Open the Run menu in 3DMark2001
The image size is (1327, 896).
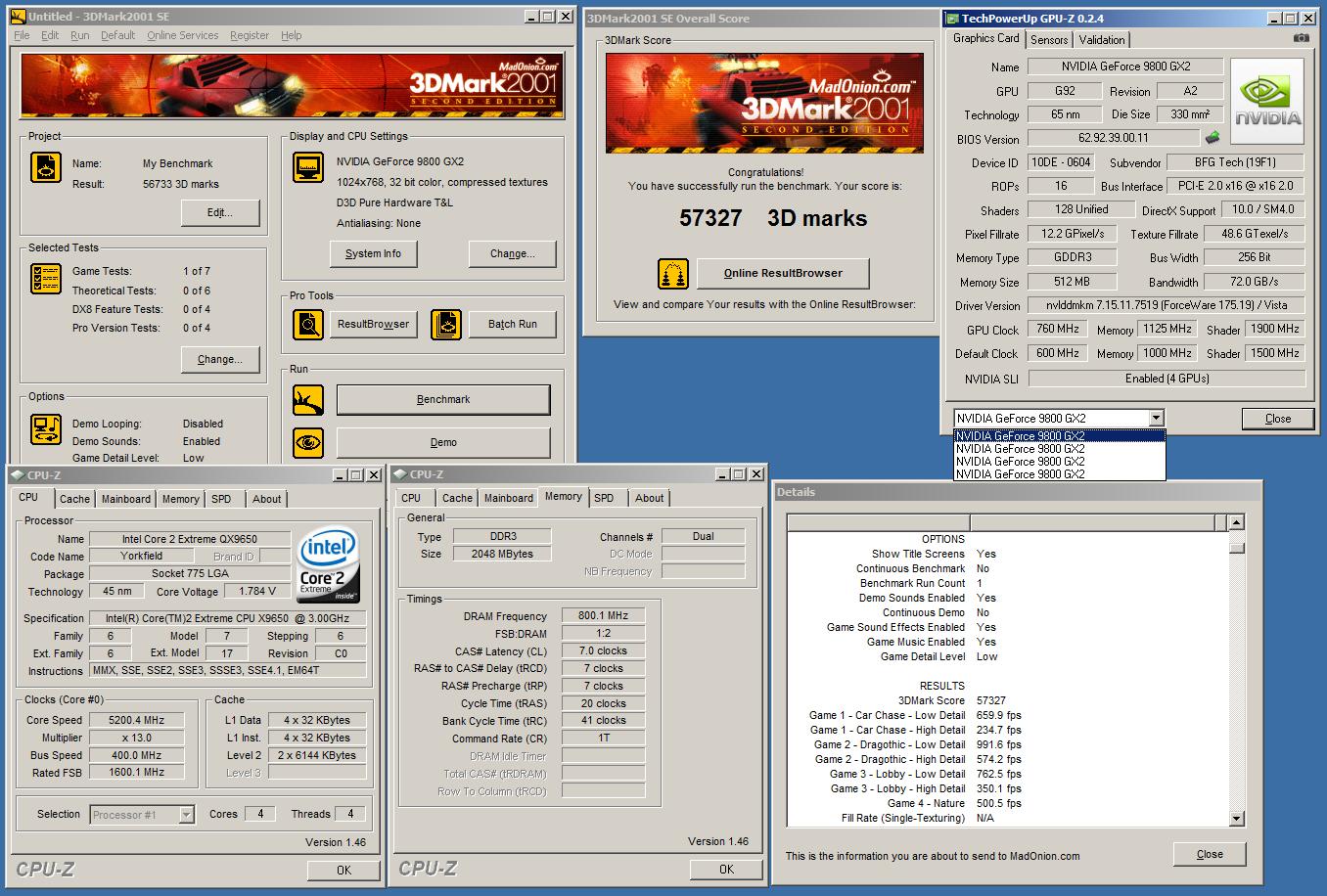click(80, 35)
